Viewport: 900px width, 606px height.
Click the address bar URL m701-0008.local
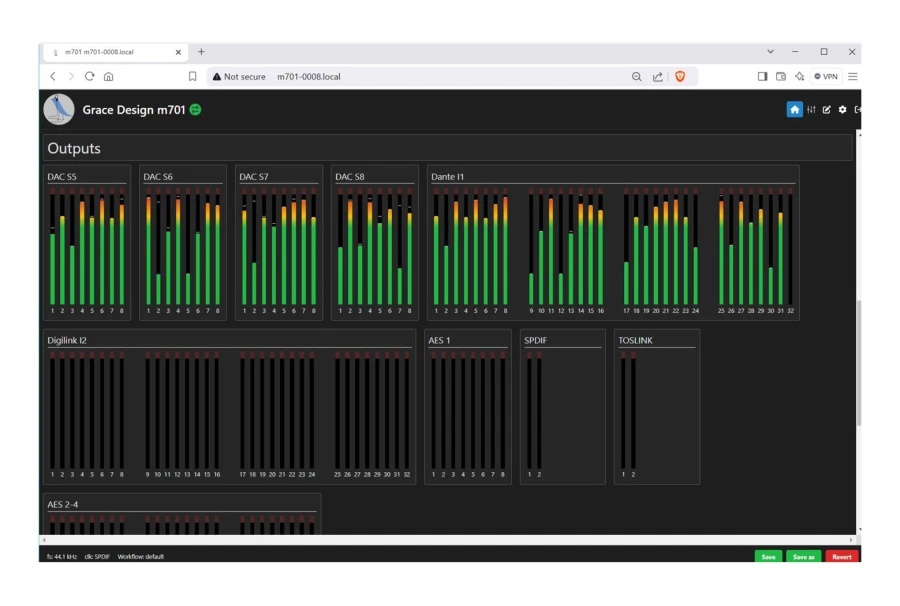coord(309,76)
